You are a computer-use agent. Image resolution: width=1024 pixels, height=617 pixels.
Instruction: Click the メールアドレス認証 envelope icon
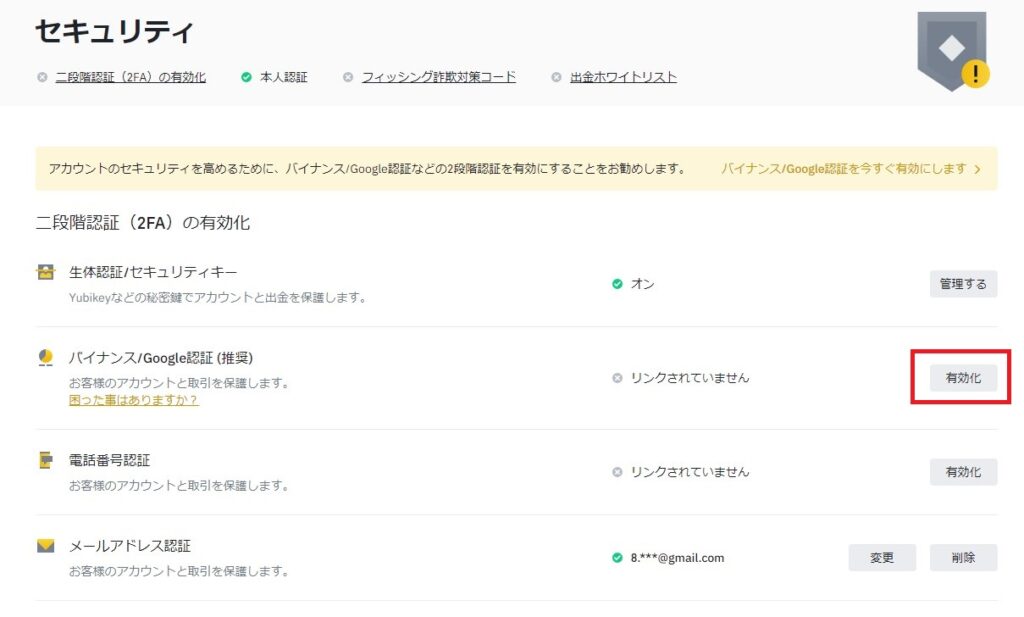[x=46, y=545]
